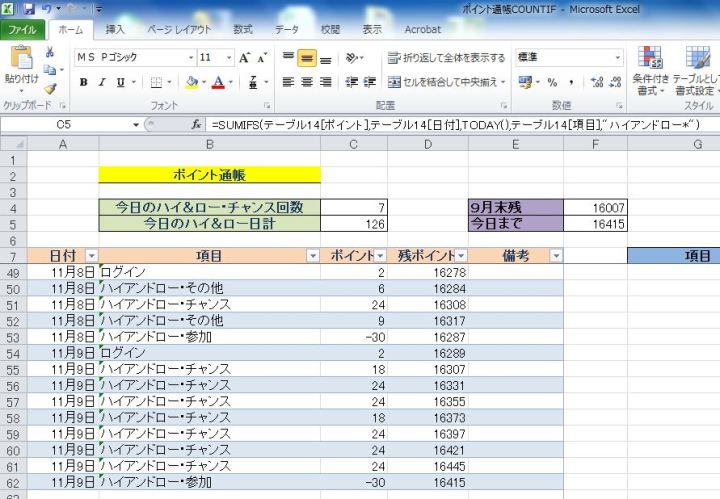Click the increase font size icon
Viewport: 720px width, 499px height.
point(244,58)
